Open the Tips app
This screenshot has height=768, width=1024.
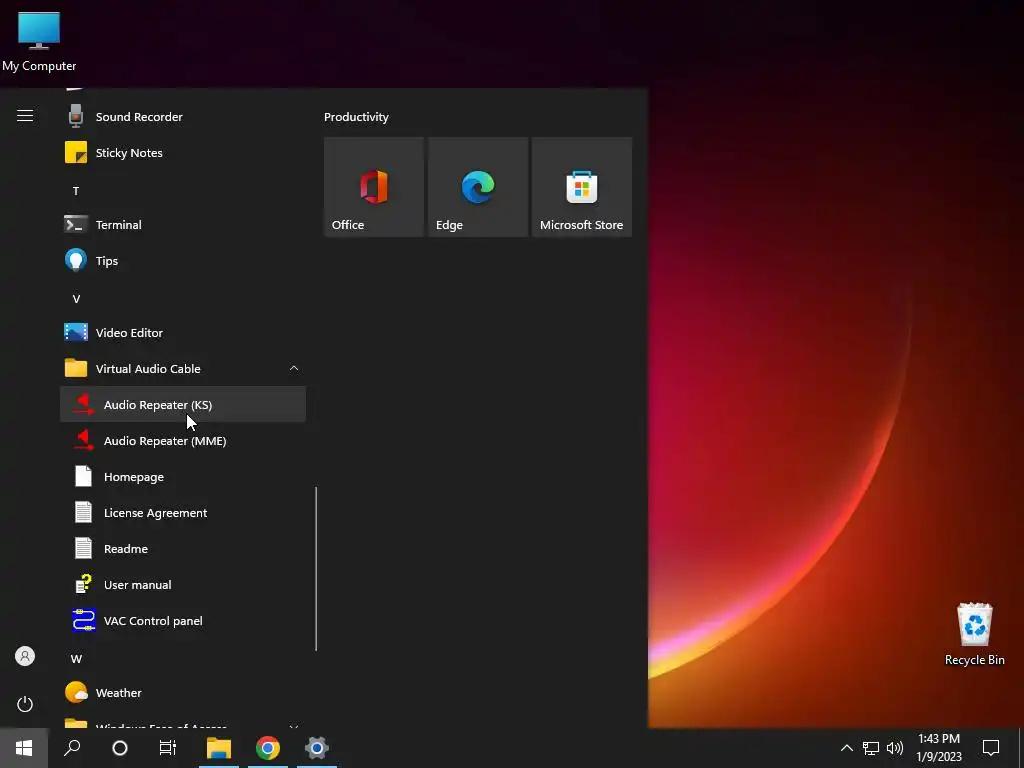(183, 261)
